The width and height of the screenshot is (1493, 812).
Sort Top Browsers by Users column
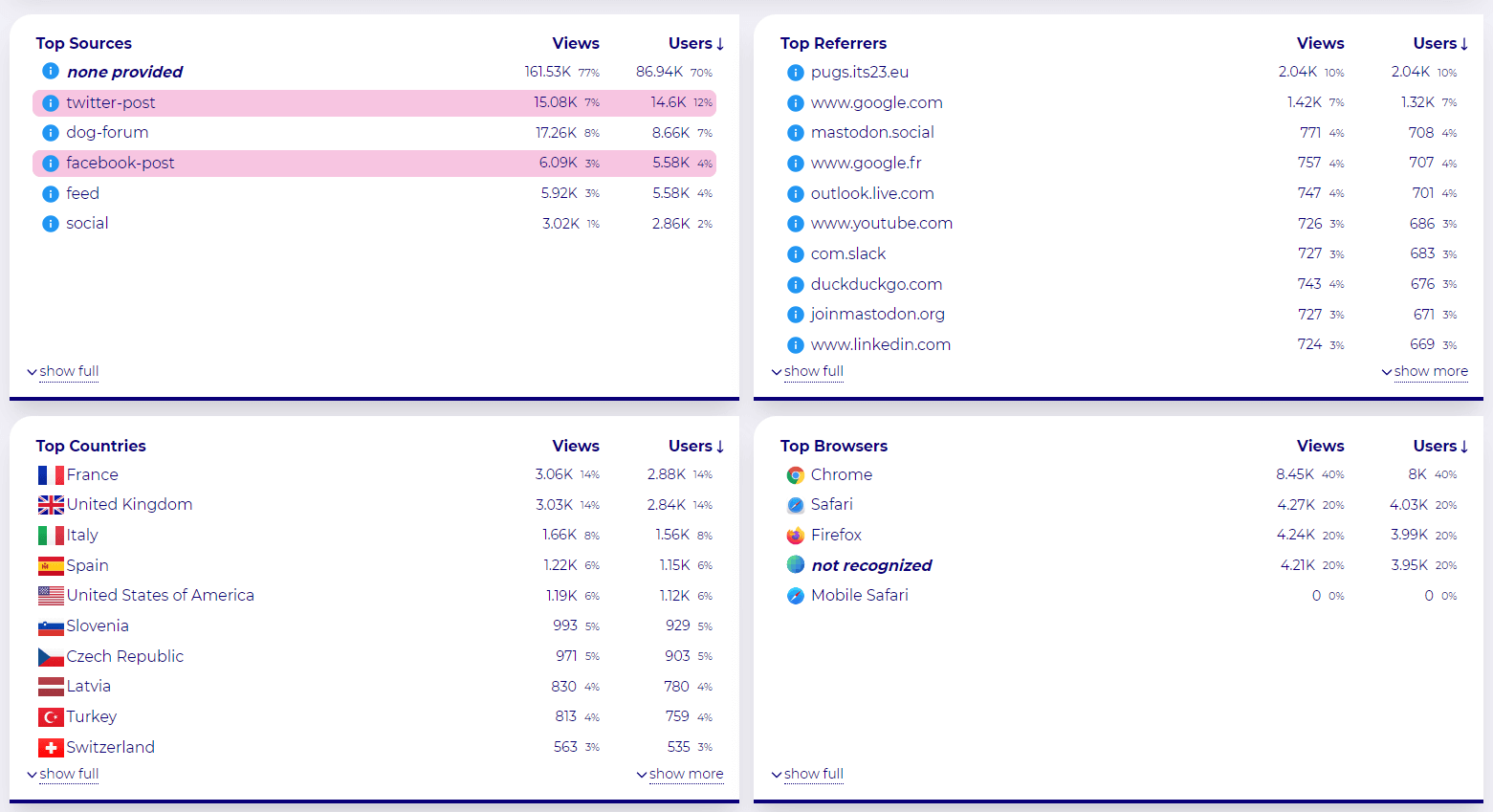(1440, 446)
